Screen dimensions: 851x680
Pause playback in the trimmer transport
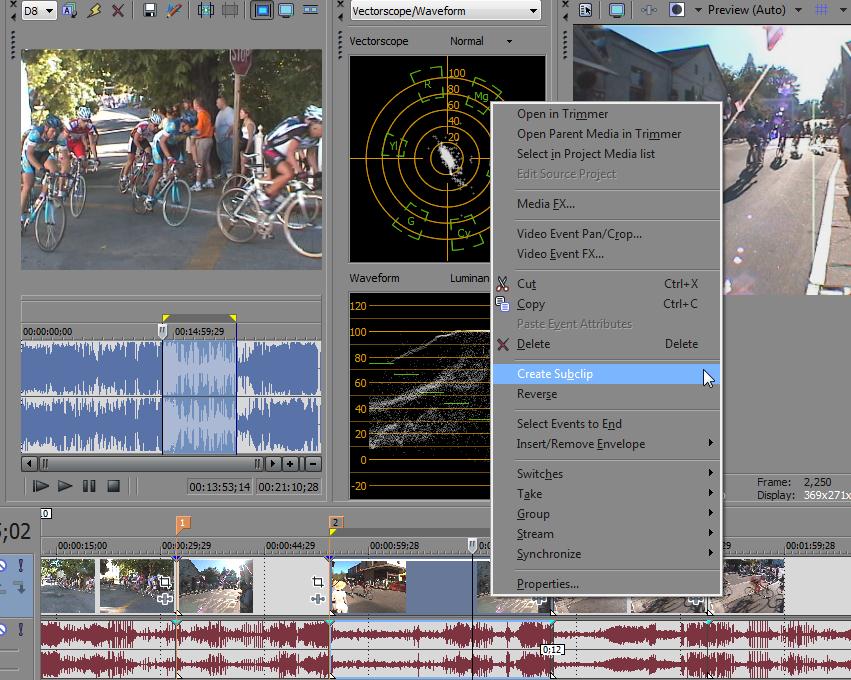[x=89, y=486]
